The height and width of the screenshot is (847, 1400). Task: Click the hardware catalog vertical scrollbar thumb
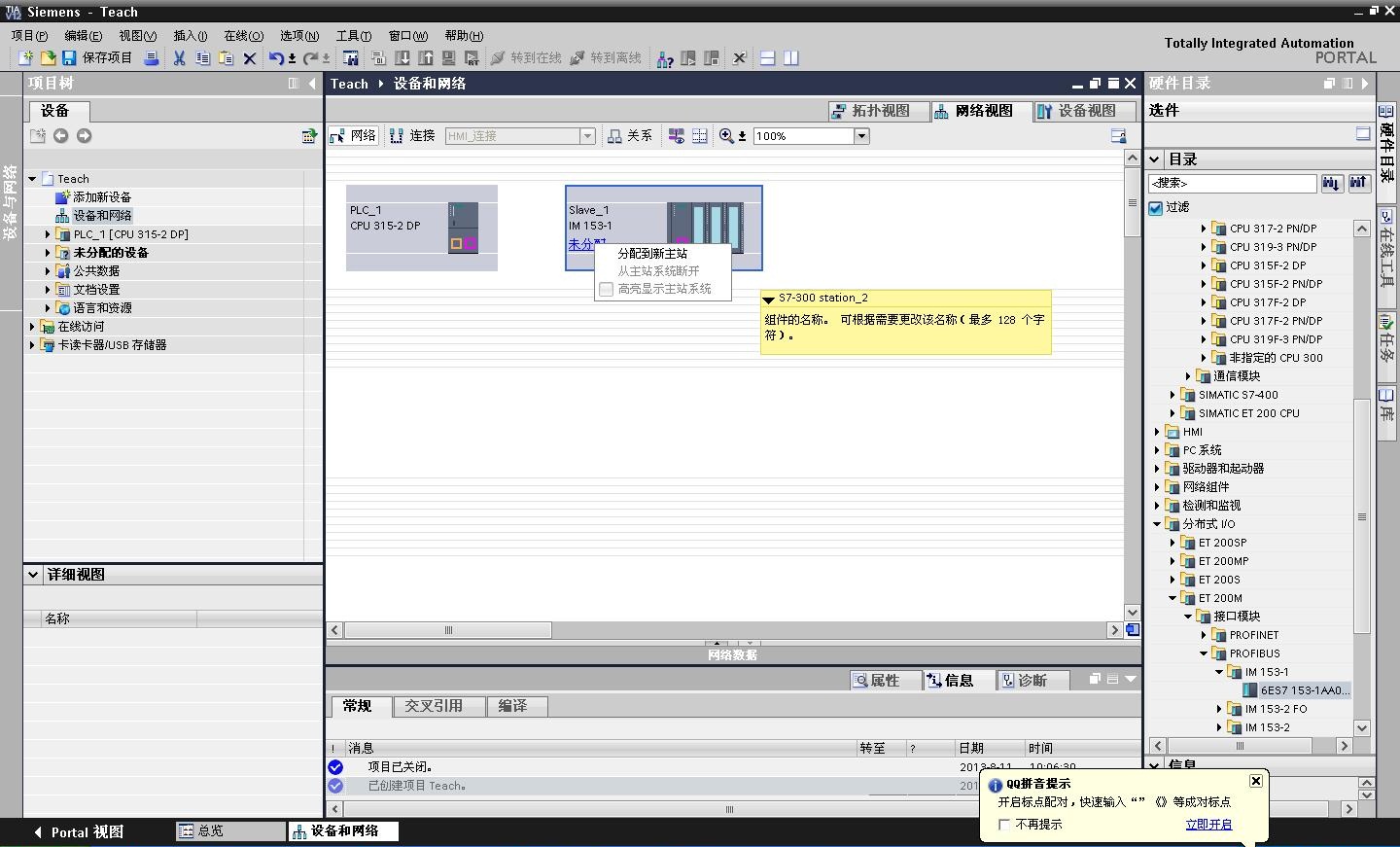tap(1361, 515)
